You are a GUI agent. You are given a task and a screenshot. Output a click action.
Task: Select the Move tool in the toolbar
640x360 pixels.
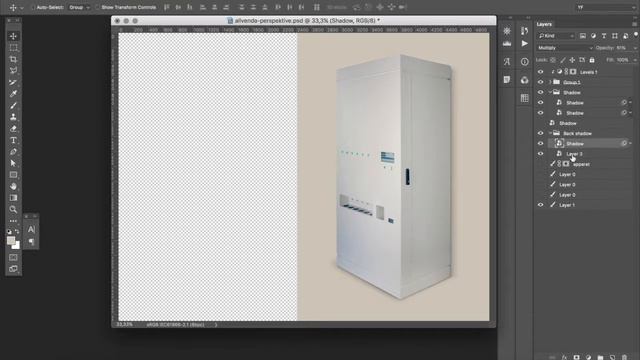click(13, 36)
